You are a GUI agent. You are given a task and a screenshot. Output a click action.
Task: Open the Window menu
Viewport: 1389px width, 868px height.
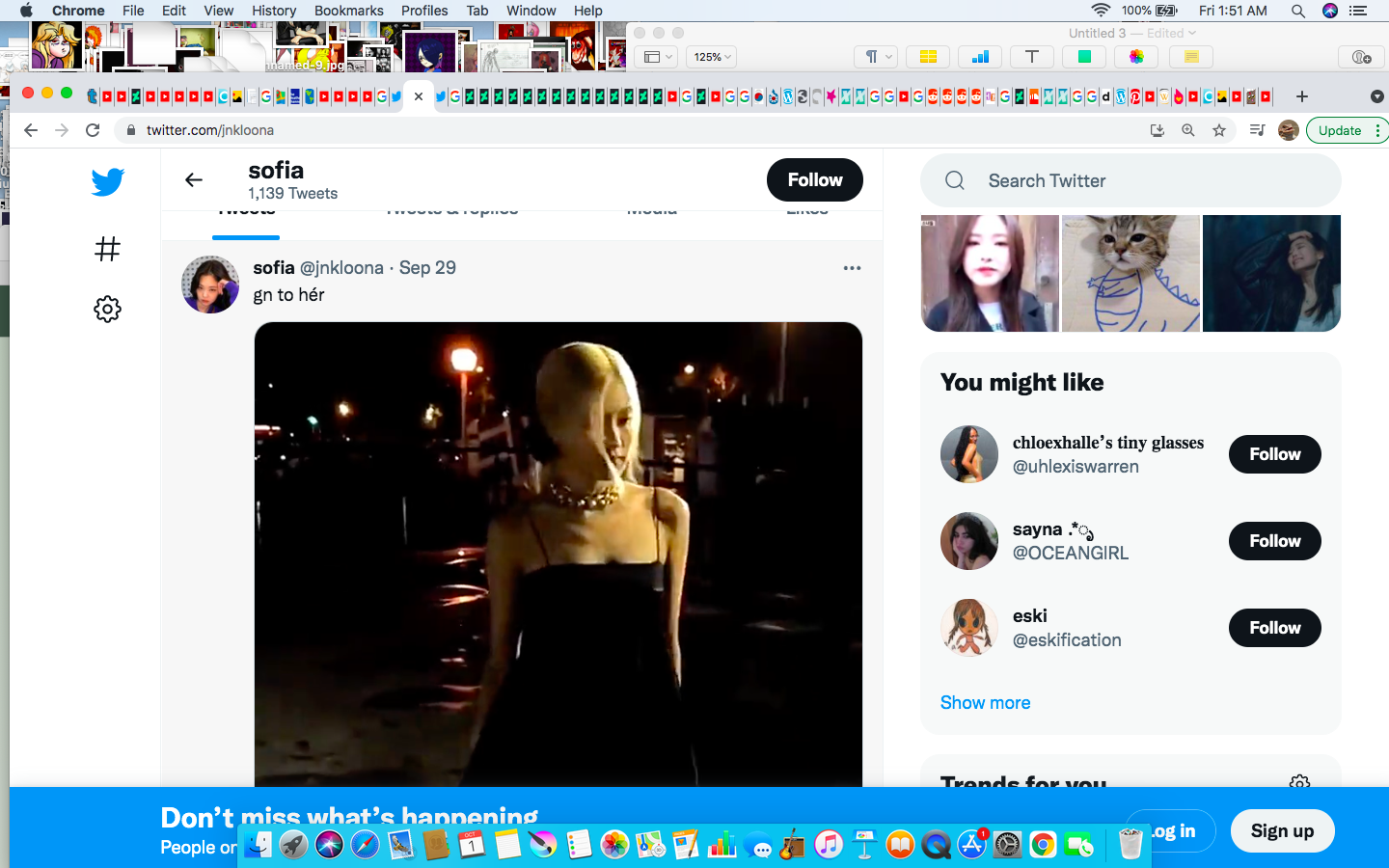[x=531, y=11]
